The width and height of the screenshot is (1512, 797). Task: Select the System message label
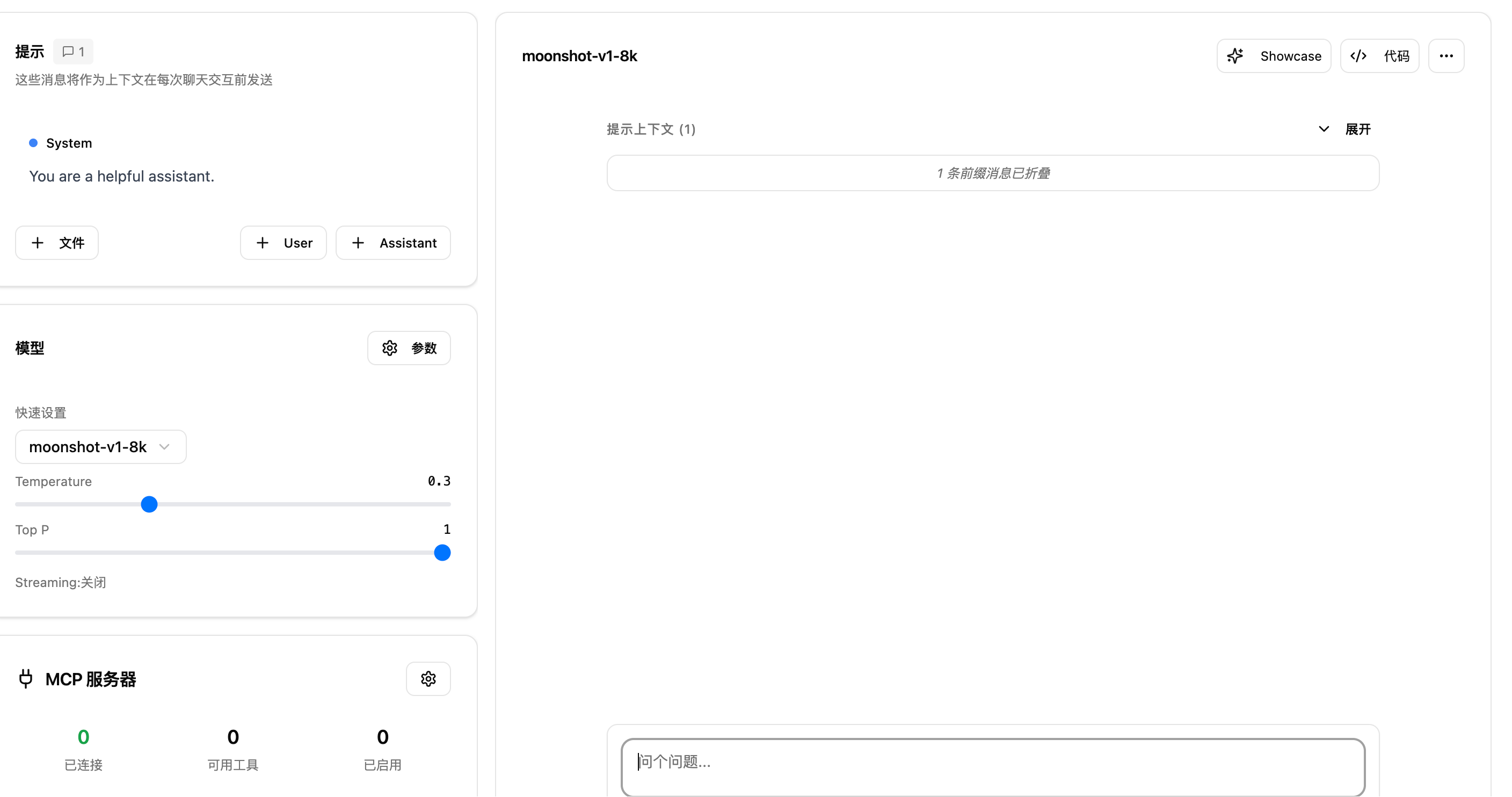point(69,143)
